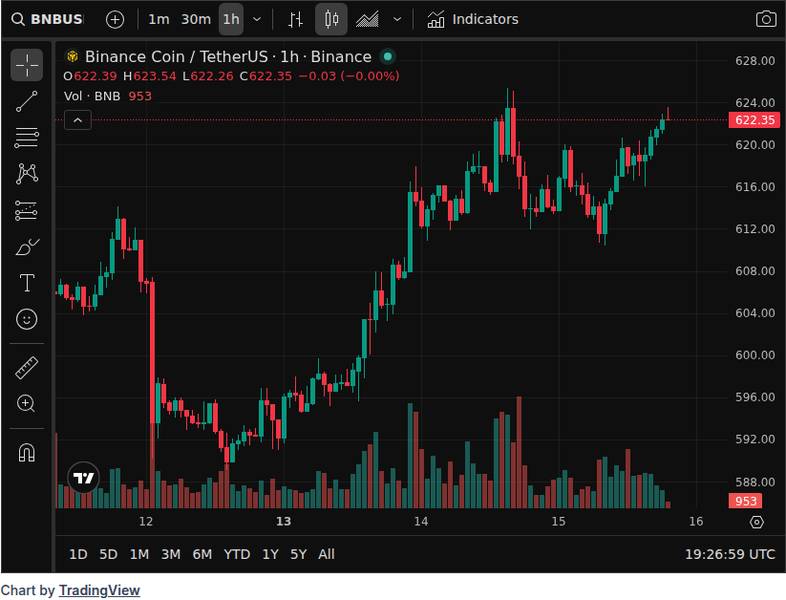Open symbol search for BNBUS
The width and height of the screenshot is (786, 600).
[x=48, y=20]
